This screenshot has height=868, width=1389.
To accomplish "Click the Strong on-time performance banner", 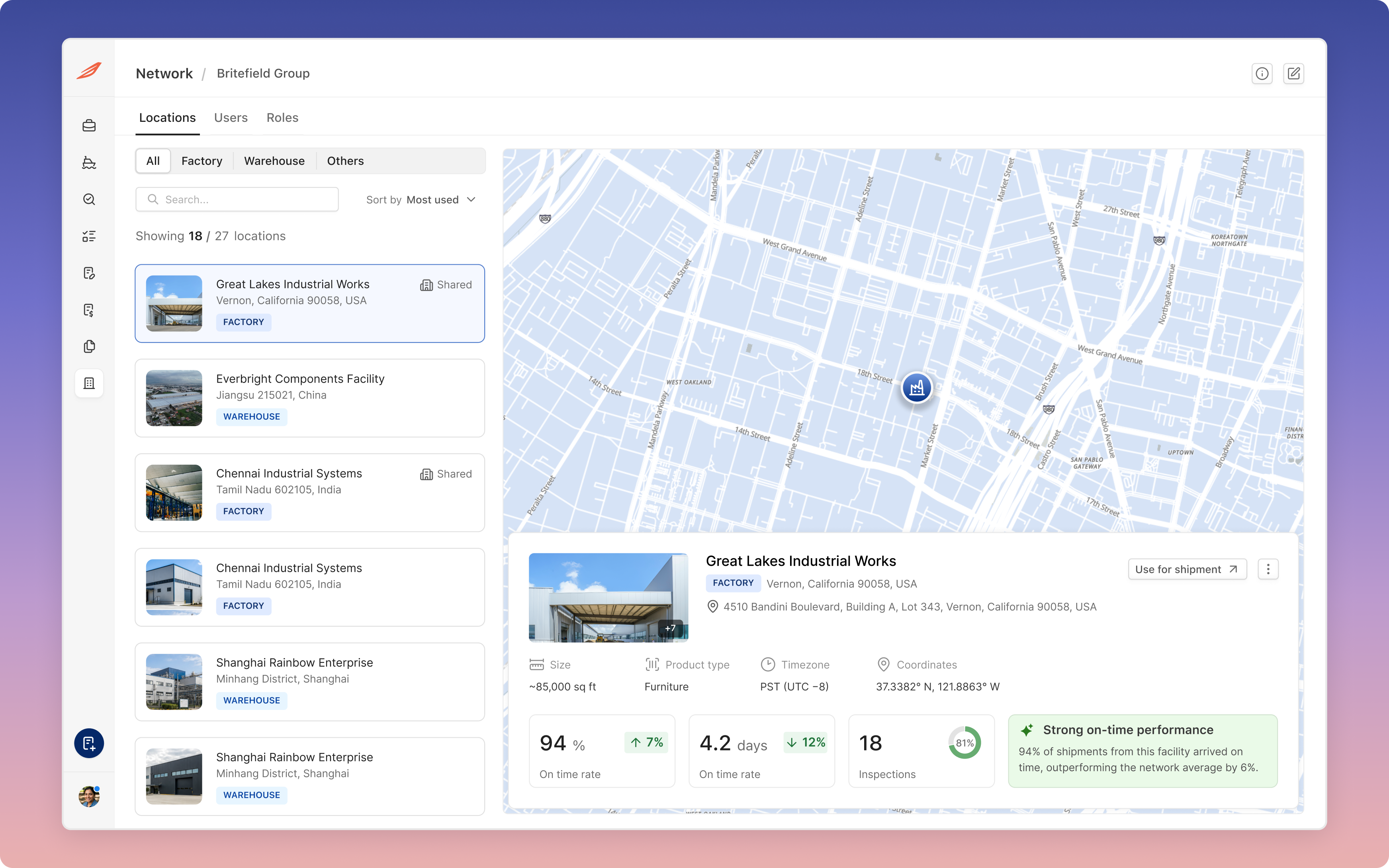I will coord(1143,751).
